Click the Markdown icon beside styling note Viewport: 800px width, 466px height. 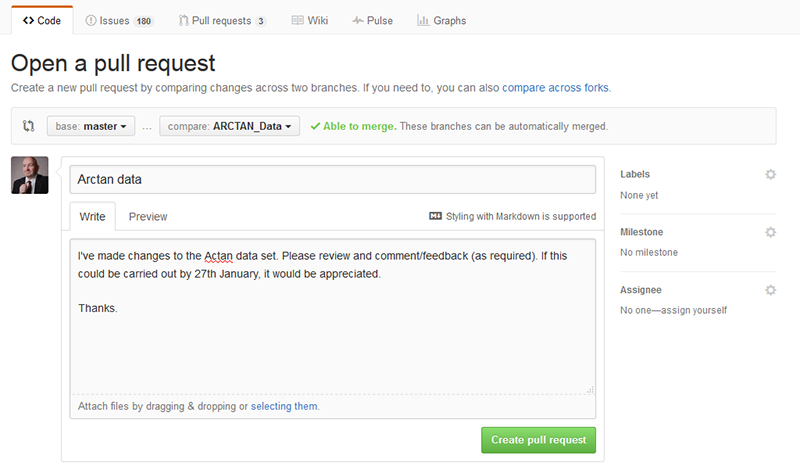[x=435, y=216]
